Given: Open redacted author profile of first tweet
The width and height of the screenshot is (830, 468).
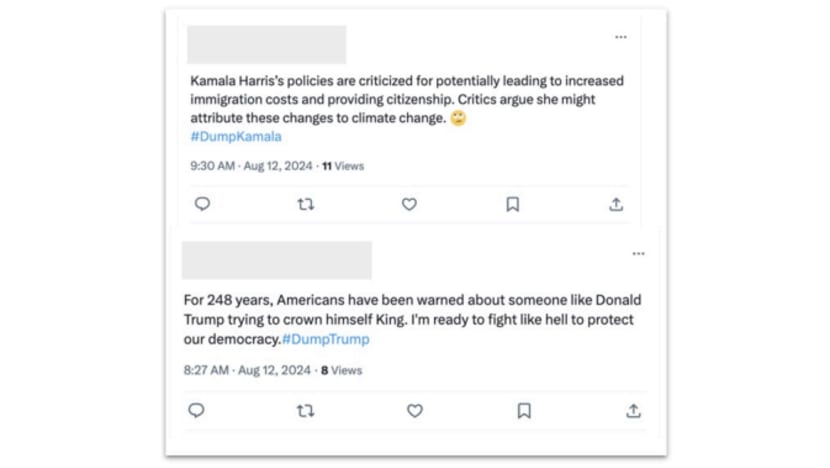Looking at the screenshot, I should 267,44.
